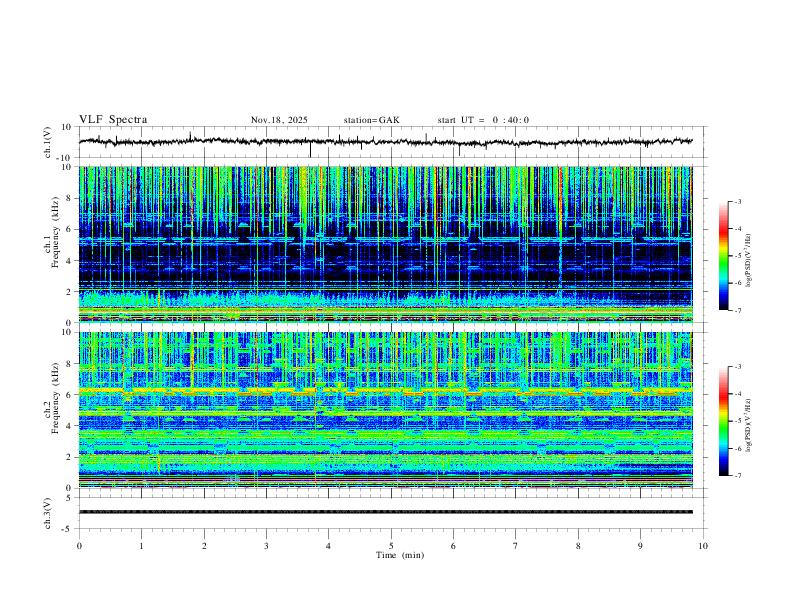Image resolution: width=792 pixels, height=612 pixels.
Task: Click the ch.2 spectrogram color scale bar
Action: click(723, 421)
